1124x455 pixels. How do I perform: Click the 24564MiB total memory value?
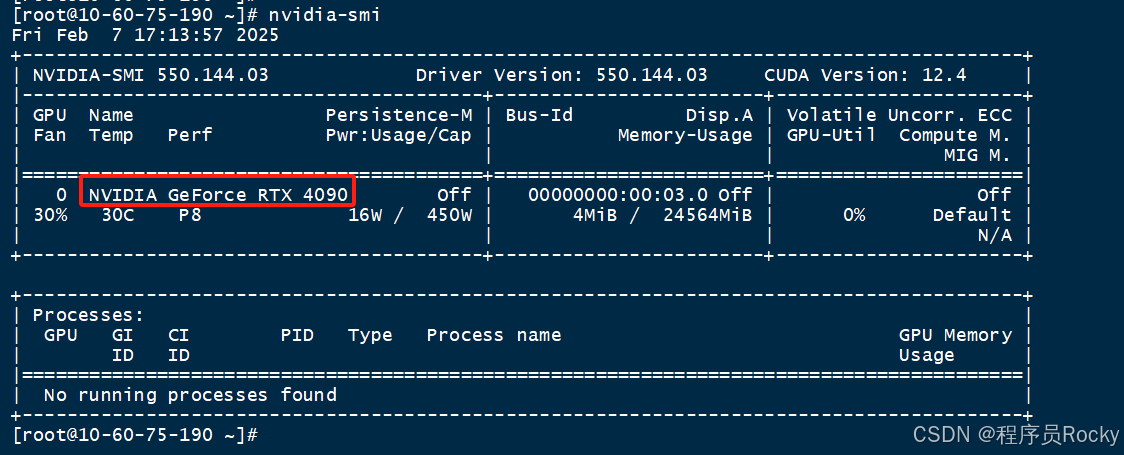[x=708, y=215]
